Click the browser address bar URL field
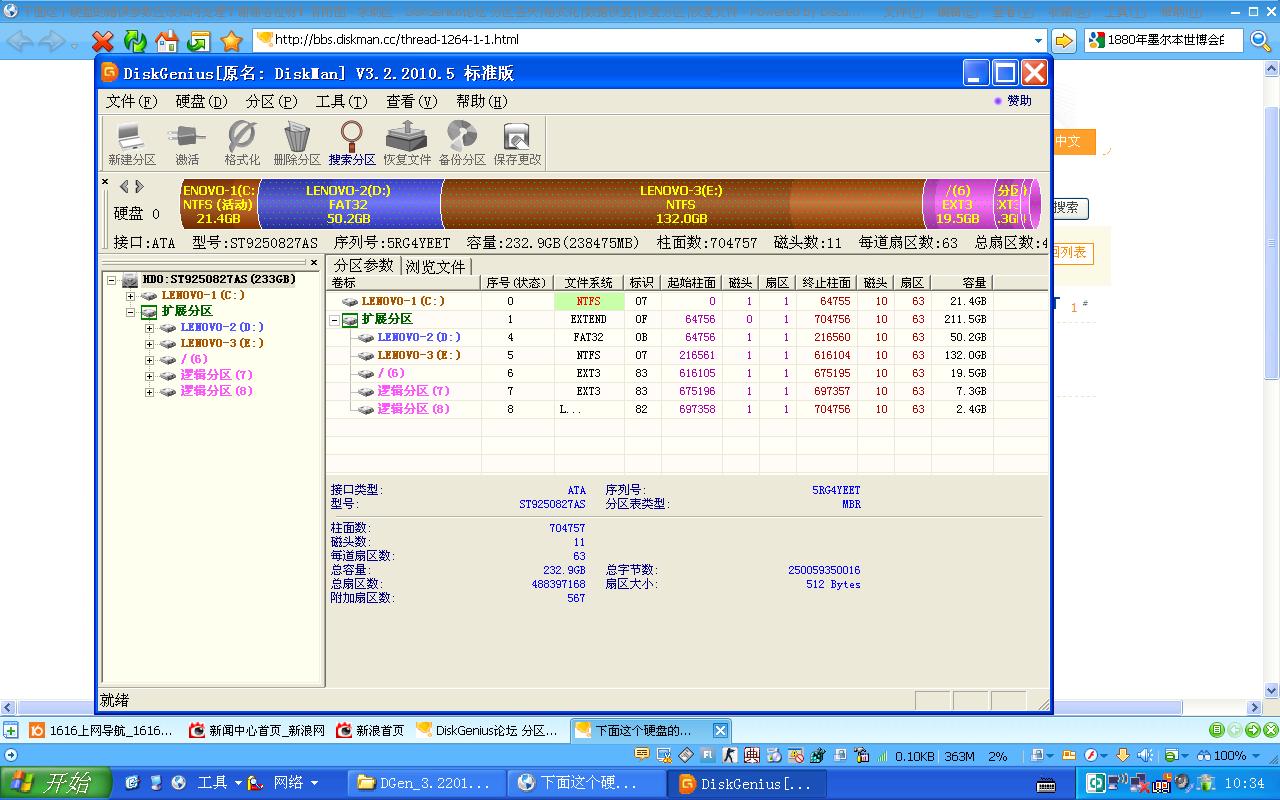Image resolution: width=1280 pixels, height=800 pixels. click(x=650, y=40)
